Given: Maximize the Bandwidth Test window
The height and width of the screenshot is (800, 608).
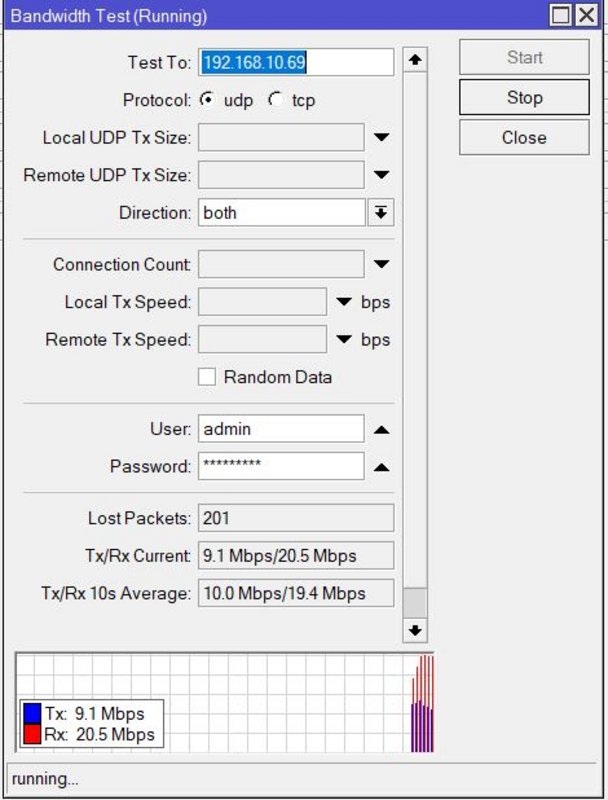Looking at the screenshot, I should click(x=561, y=15).
